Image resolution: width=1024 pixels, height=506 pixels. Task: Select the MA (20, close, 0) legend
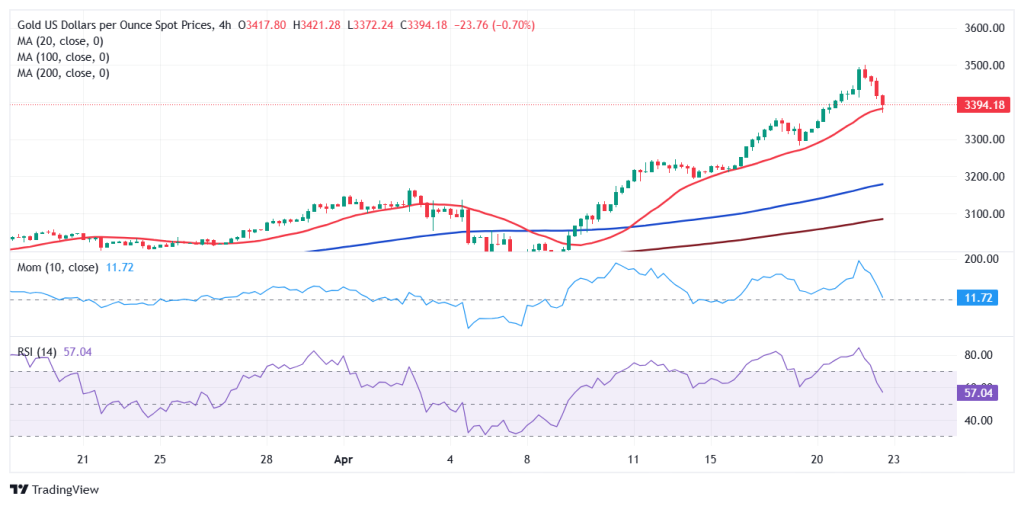coord(60,41)
